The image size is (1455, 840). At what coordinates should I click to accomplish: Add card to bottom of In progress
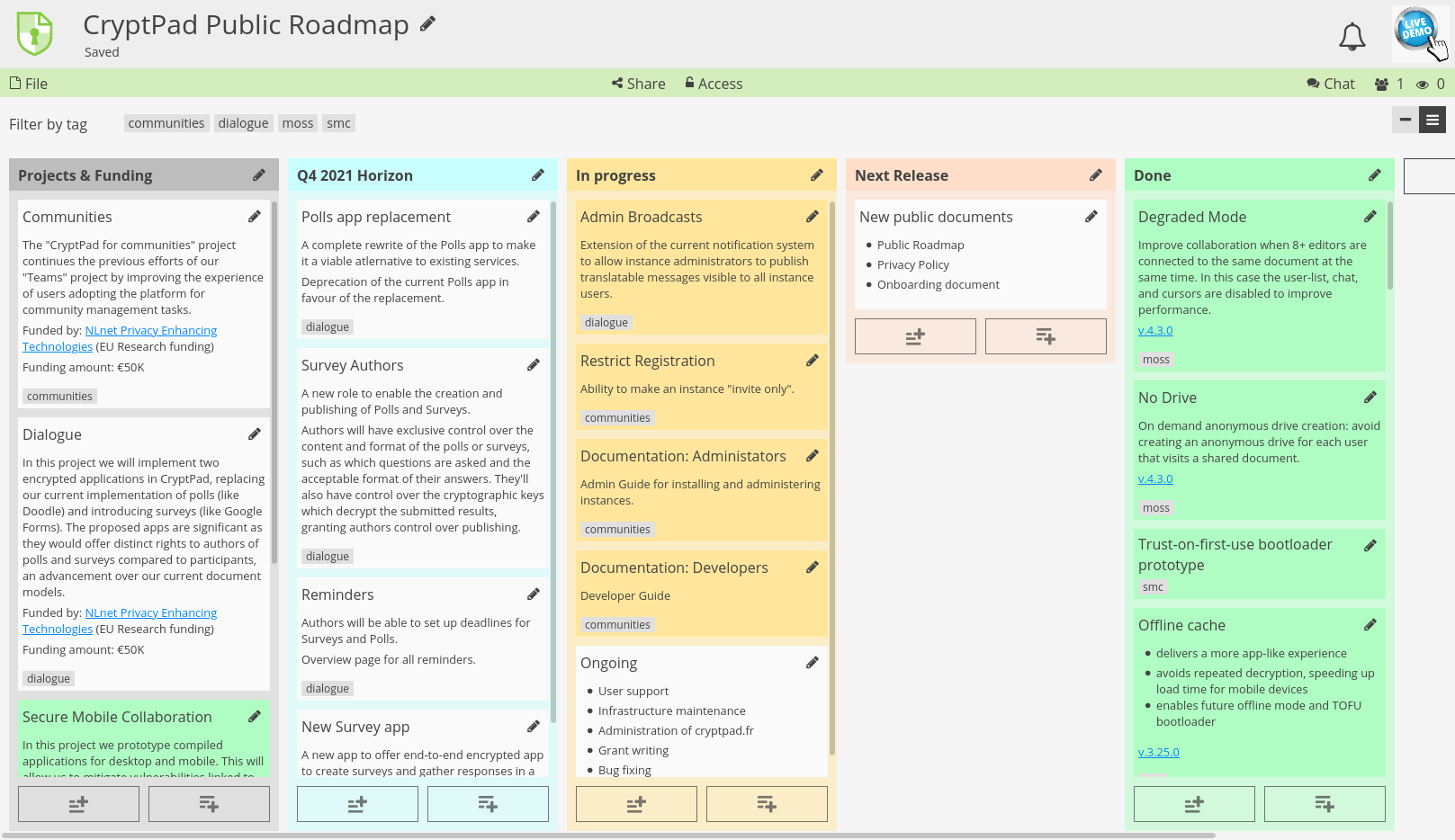click(767, 804)
